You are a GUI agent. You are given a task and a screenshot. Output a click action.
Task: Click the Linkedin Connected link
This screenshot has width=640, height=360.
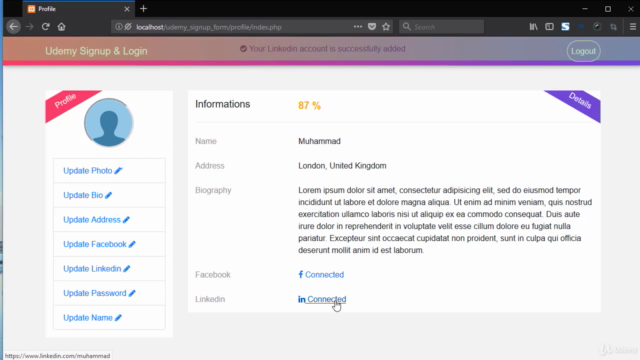[322, 299]
